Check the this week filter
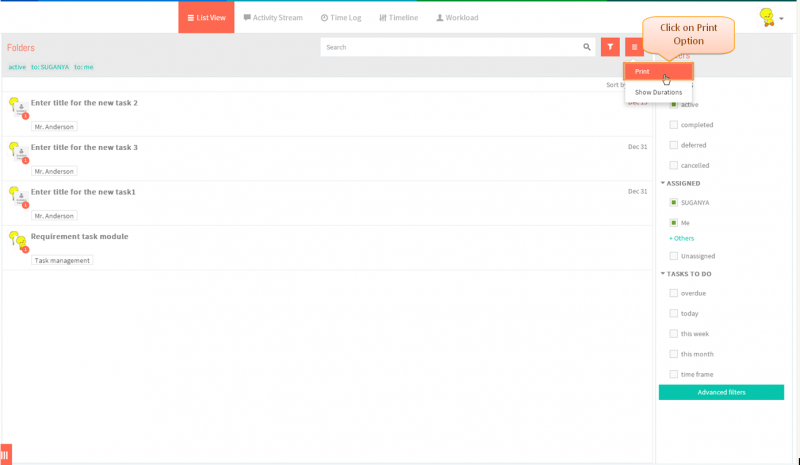800x465 pixels. (x=673, y=334)
